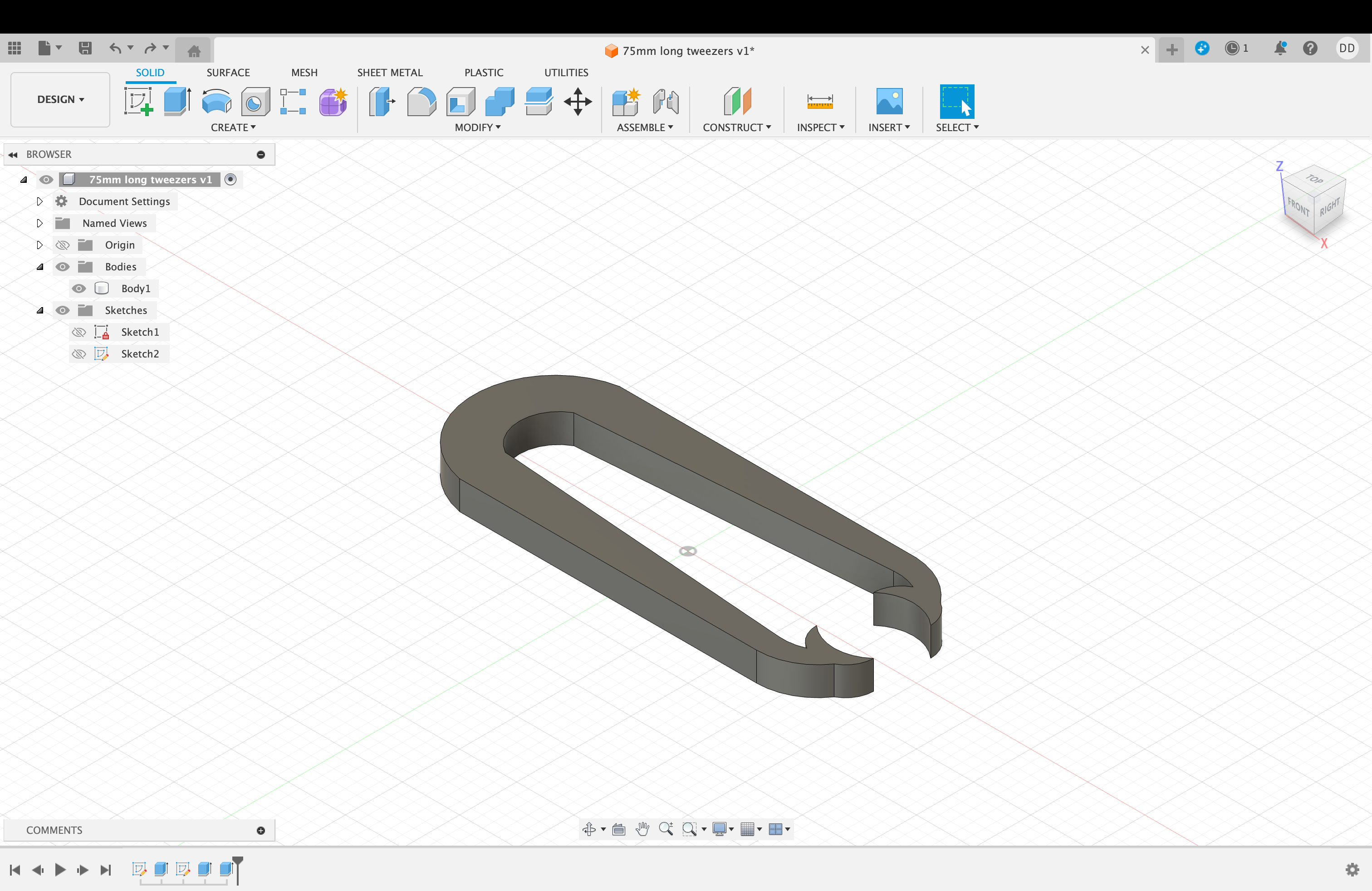Switch to the SURFACE tab
This screenshot has height=891, width=1372.
pos(228,73)
